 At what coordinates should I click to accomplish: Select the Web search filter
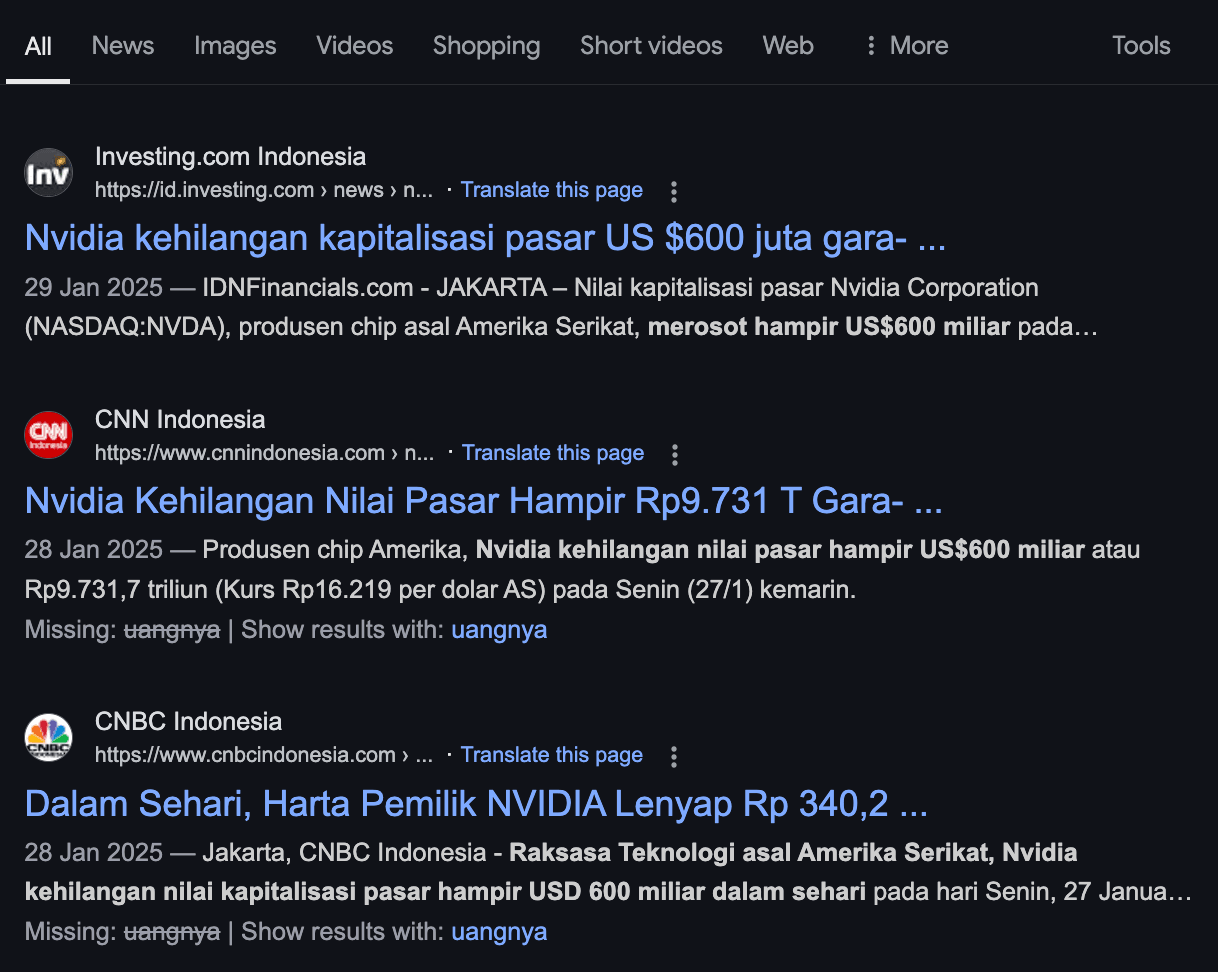(x=787, y=45)
